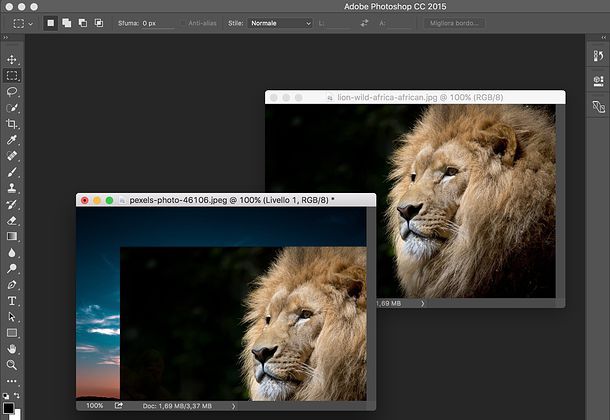Viewport: 610px width, 420px height.
Task: Activate the Brush tool
Action: pos(12,172)
